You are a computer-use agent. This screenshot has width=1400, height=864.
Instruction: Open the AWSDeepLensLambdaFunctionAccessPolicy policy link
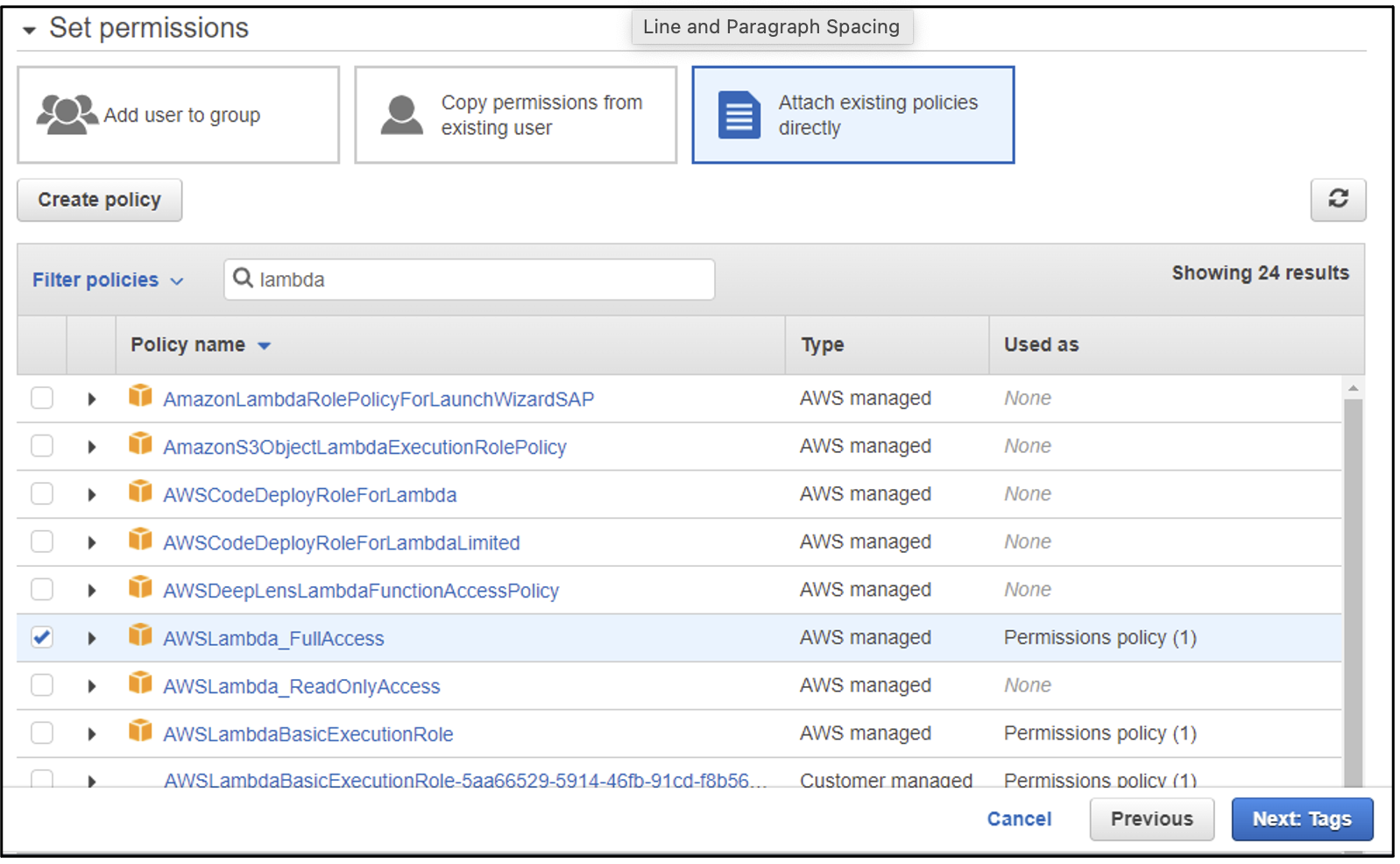(x=361, y=591)
